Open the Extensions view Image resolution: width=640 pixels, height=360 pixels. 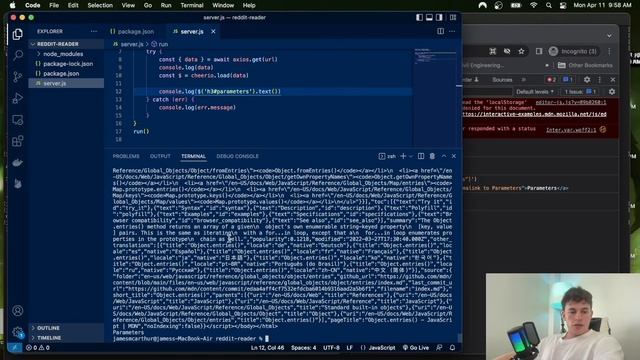click(x=18, y=141)
